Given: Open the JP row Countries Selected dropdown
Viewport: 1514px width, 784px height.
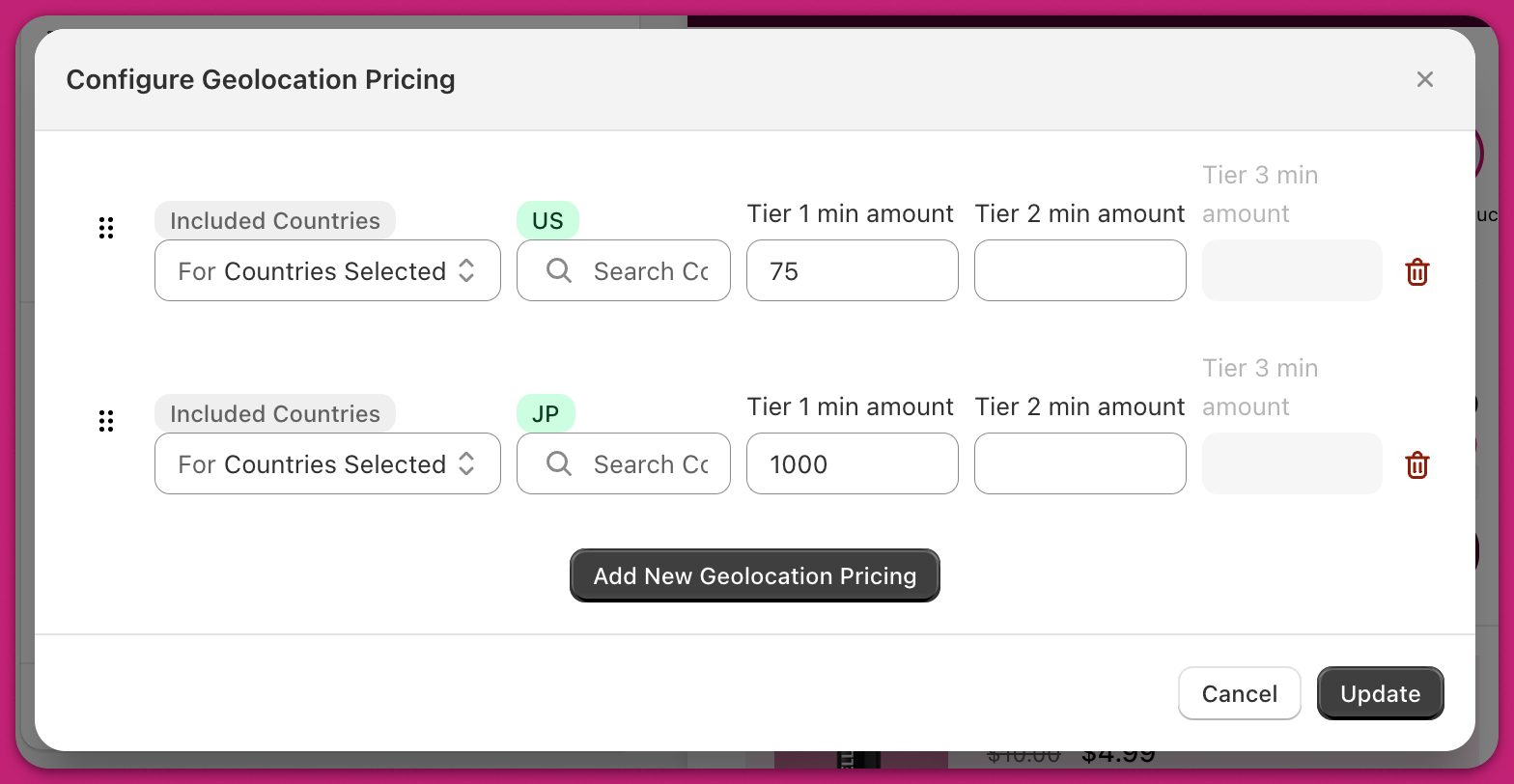Looking at the screenshot, I should pyautogui.click(x=327, y=464).
